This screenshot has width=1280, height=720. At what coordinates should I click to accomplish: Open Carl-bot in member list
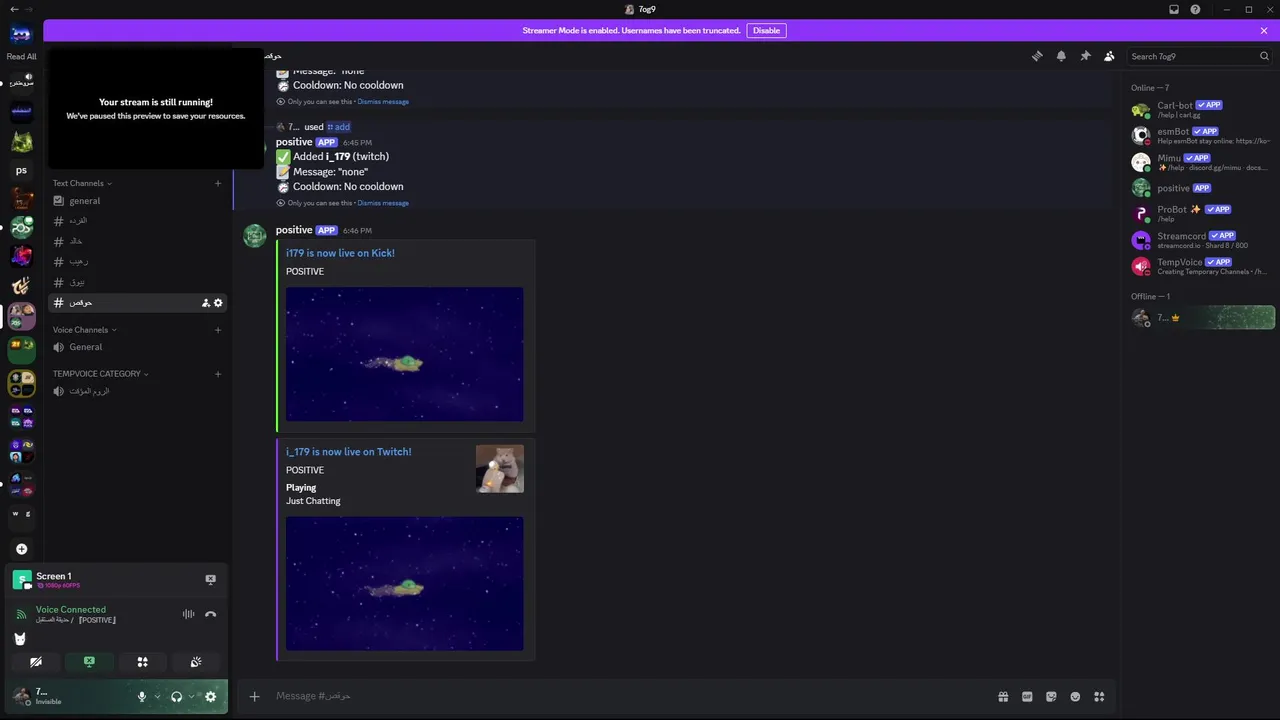(1200, 109)
